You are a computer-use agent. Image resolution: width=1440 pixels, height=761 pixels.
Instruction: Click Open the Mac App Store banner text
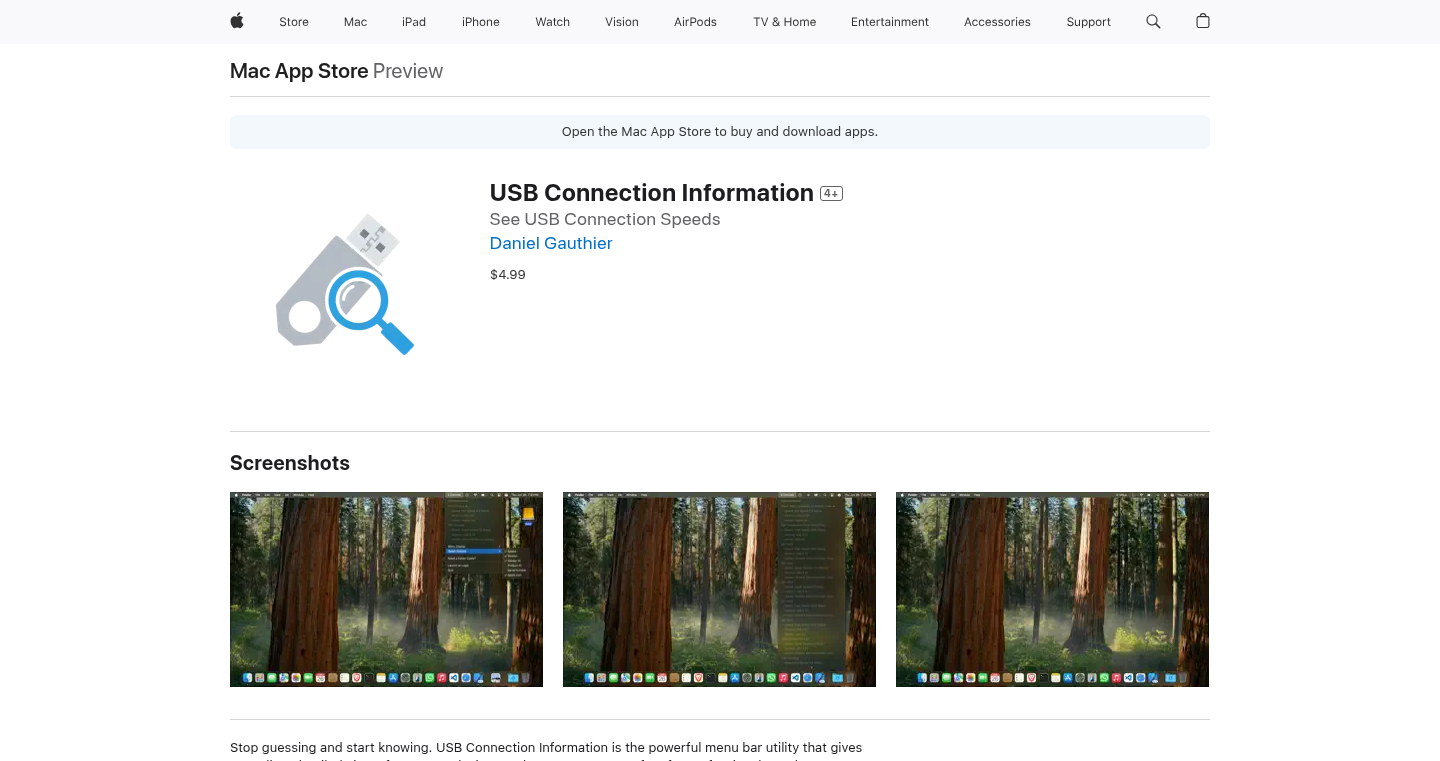click(x=720, y=132)
